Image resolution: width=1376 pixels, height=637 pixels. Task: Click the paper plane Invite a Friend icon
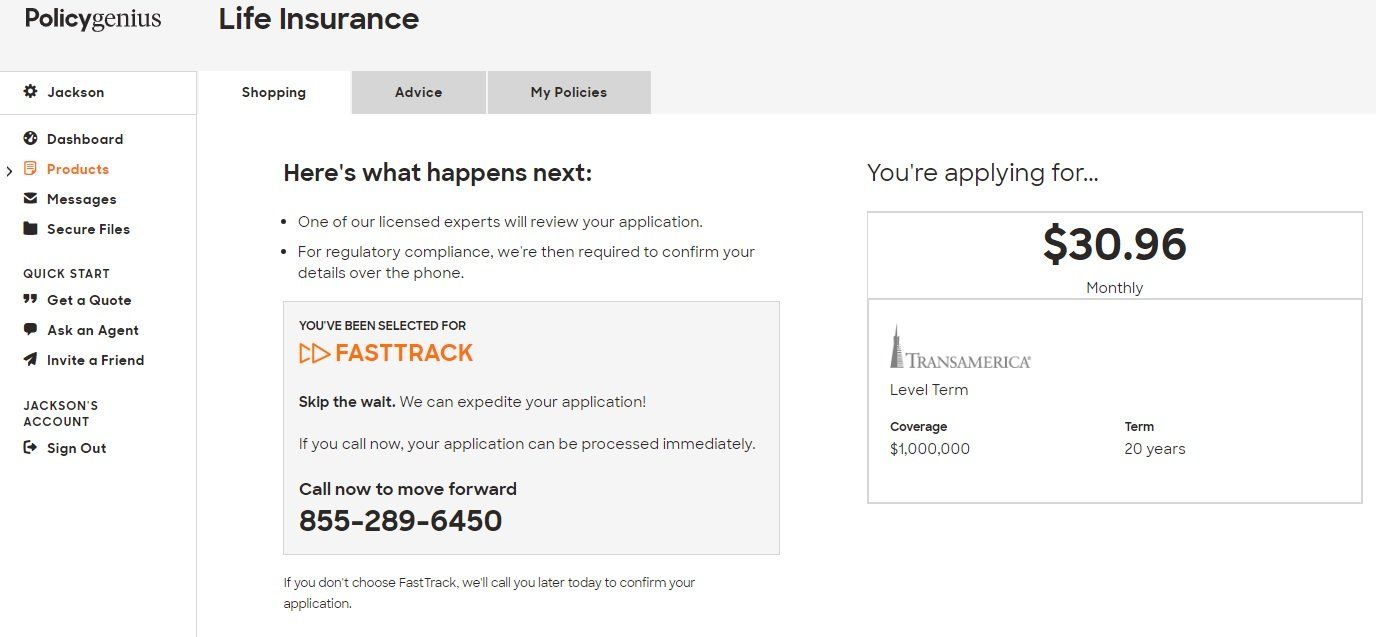(x=30, y=359)
